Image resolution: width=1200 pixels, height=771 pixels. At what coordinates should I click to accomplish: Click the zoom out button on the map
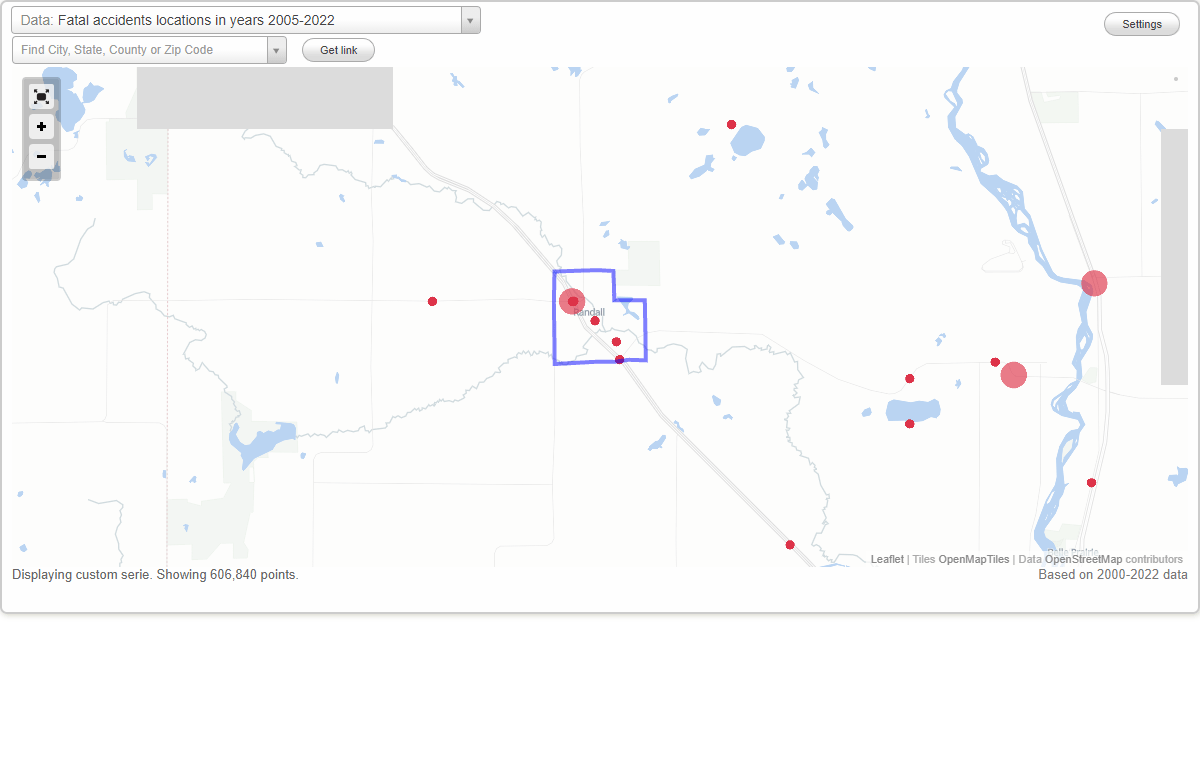tap(41, 157)
